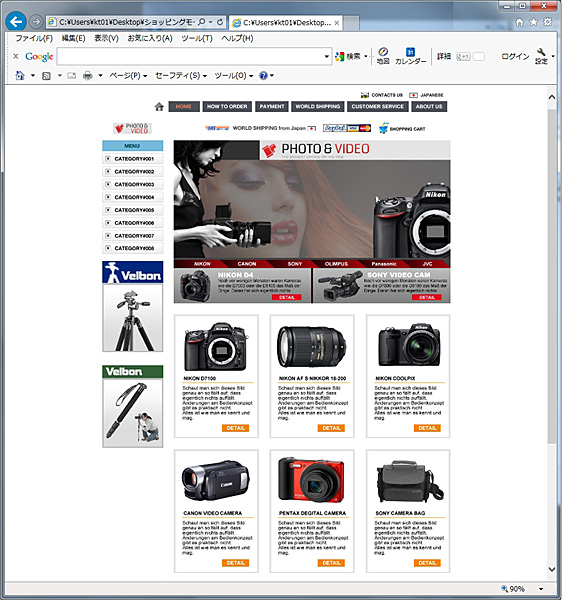Click the OLIMPUS brand tab on banner
This screenshot has height=600, width=562.
336,264
